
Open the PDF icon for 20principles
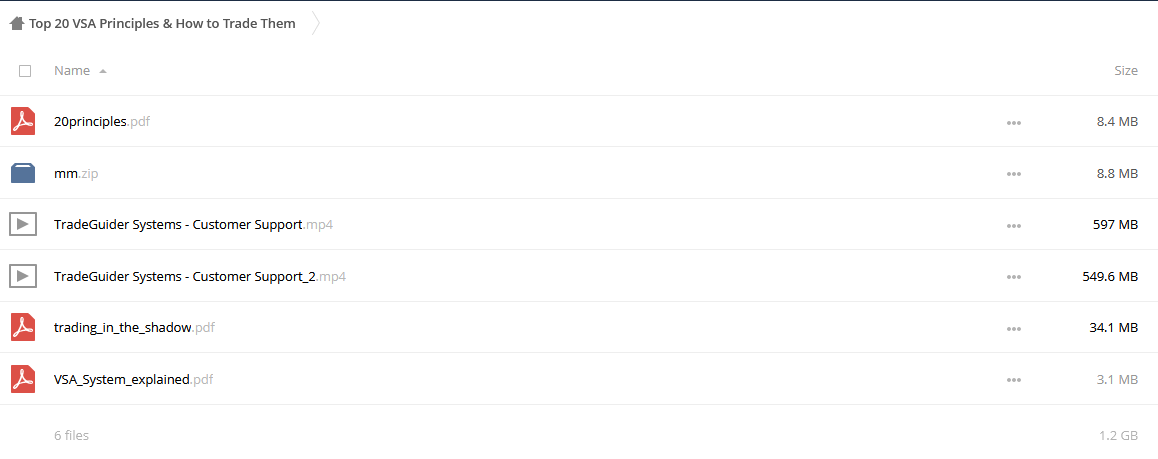point(23,121)
